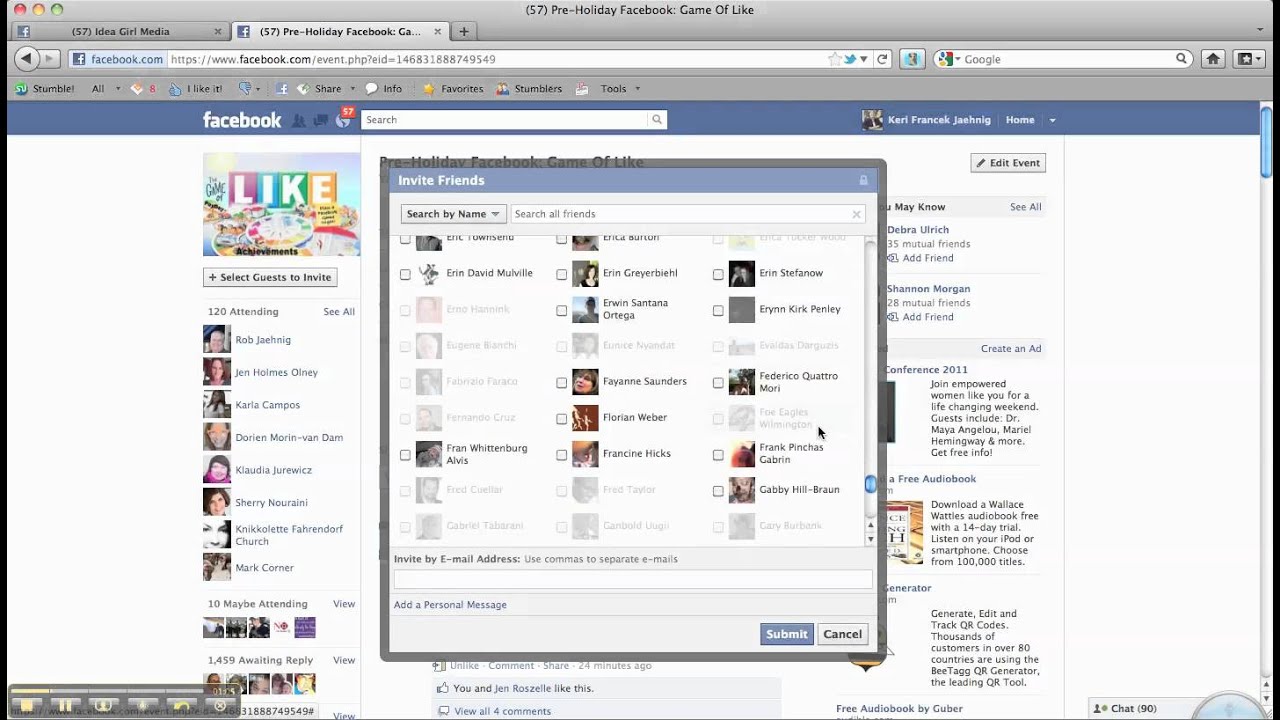The width and height of the screenshot is (1280, 720).
Task: Click the Facebook search magnifier icon
Action: pos(657,119)
